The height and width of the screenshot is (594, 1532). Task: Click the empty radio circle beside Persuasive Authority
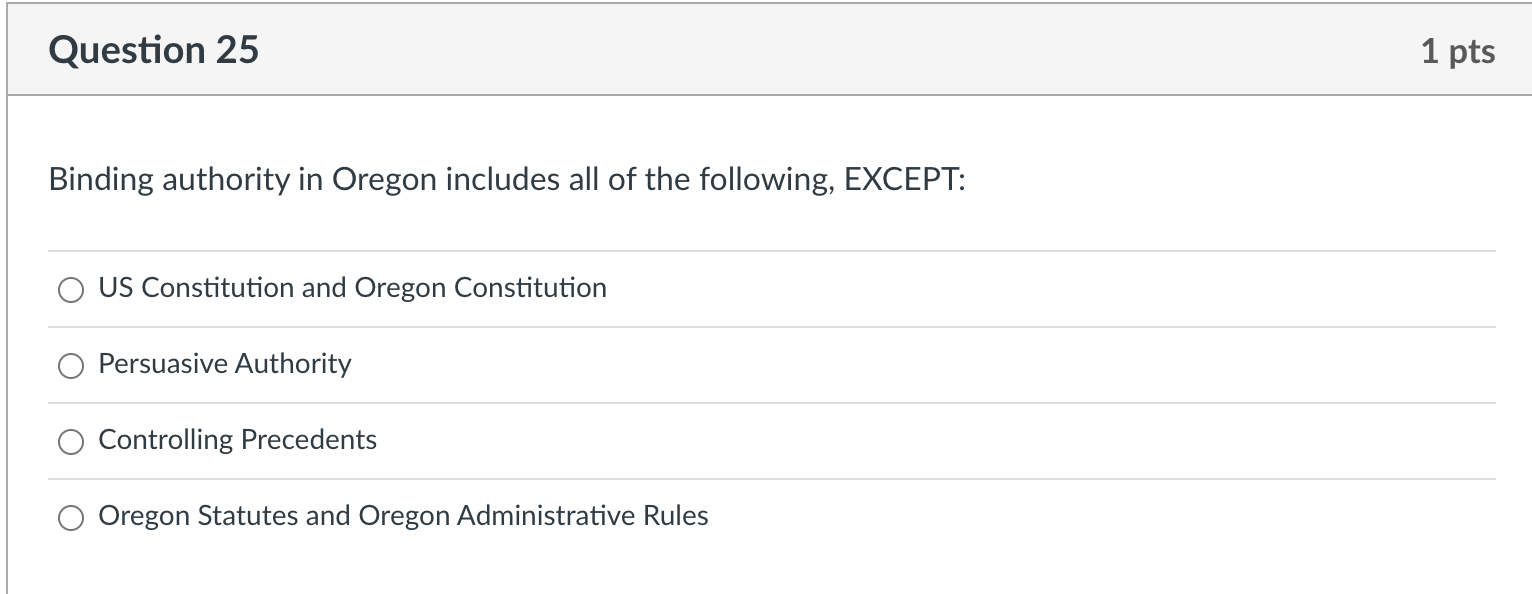[71, 366]
